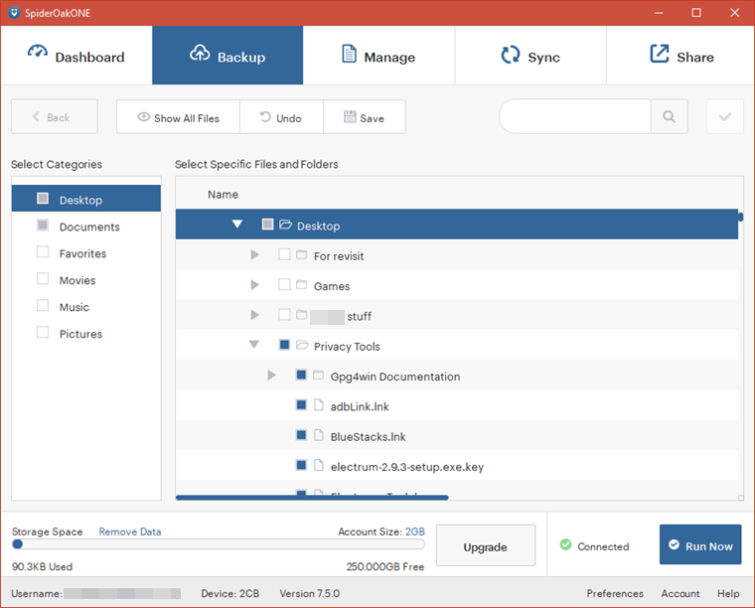
Task: Click the folder icon of Gpg4win Documentation
Action: pyautogui.click(x=318, y=375)
